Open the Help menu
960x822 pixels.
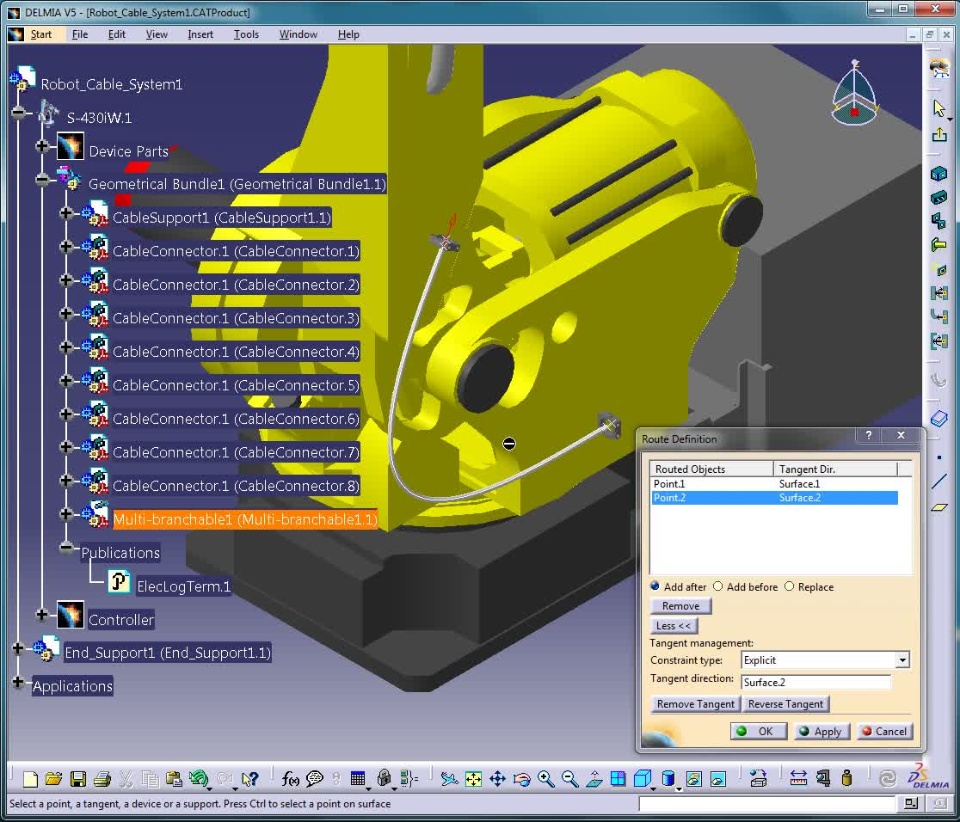click(348, 34)
